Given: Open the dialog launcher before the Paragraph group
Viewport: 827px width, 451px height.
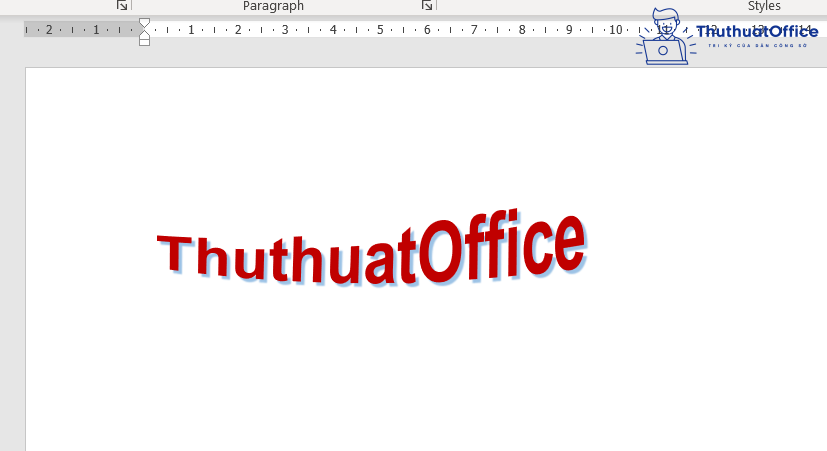Looking at the screenshot, I should pos(122,5).
